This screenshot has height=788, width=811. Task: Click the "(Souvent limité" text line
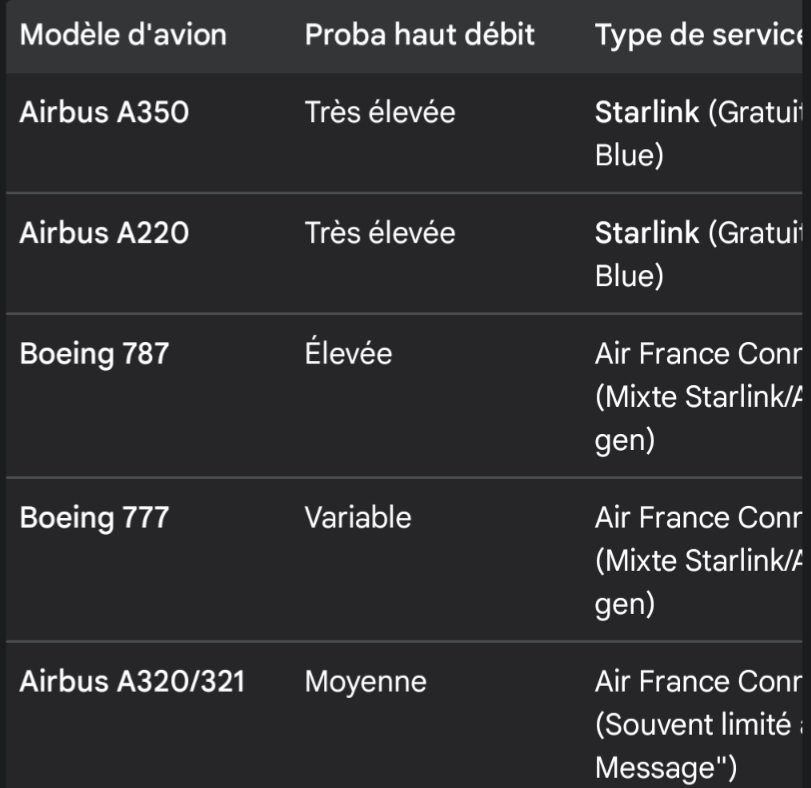(x=699, y=726)
